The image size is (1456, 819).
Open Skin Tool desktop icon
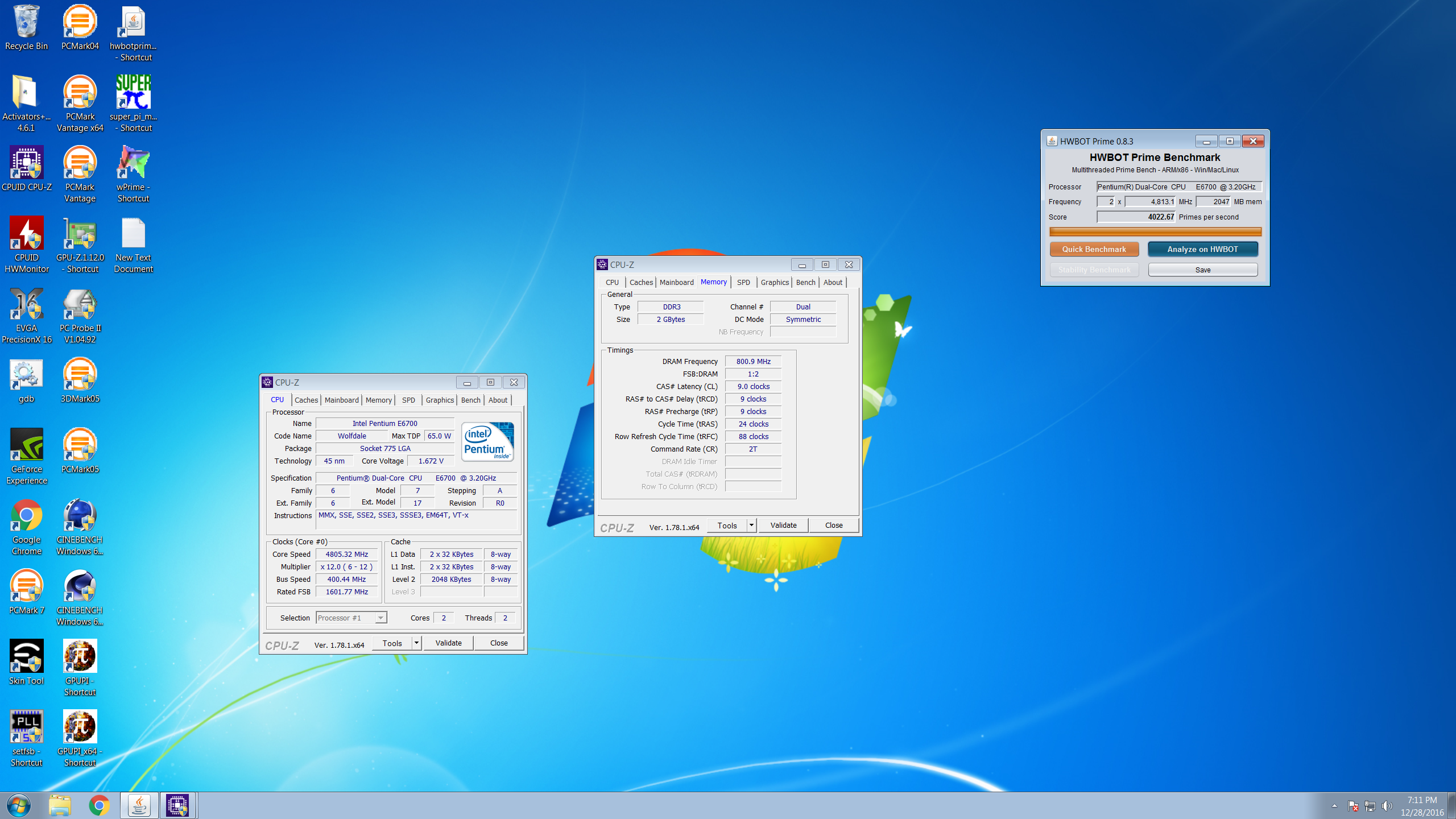[x=26, y=662]
